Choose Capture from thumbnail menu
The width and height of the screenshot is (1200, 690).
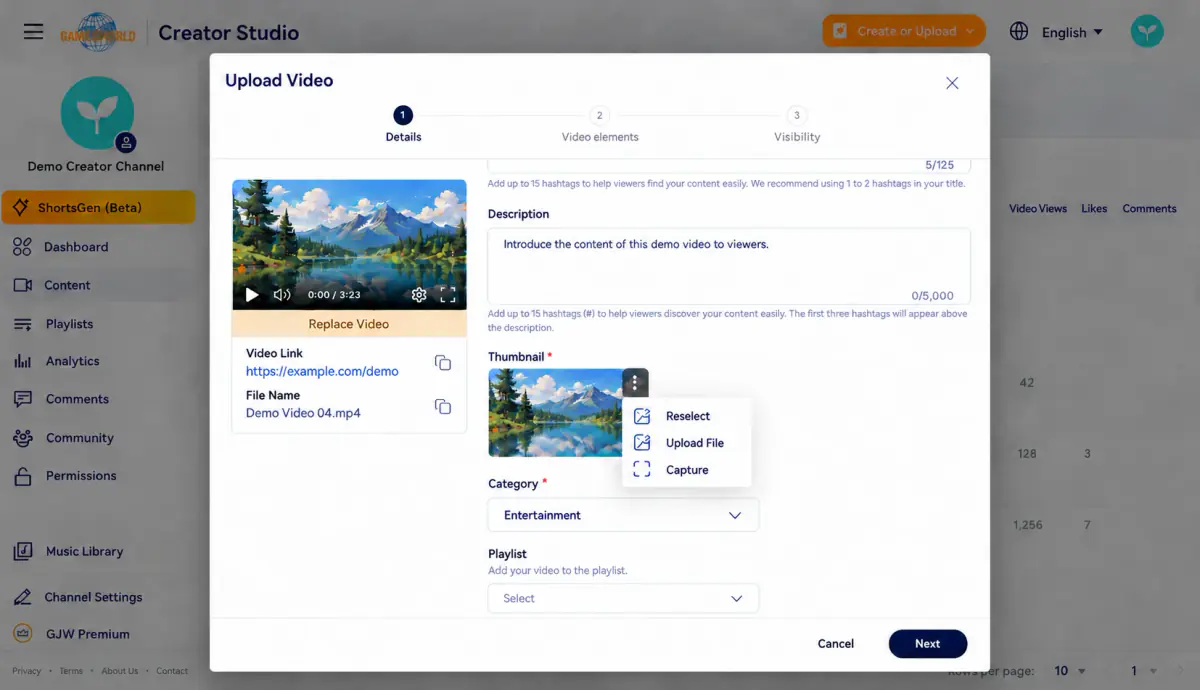tap(686, 470)
